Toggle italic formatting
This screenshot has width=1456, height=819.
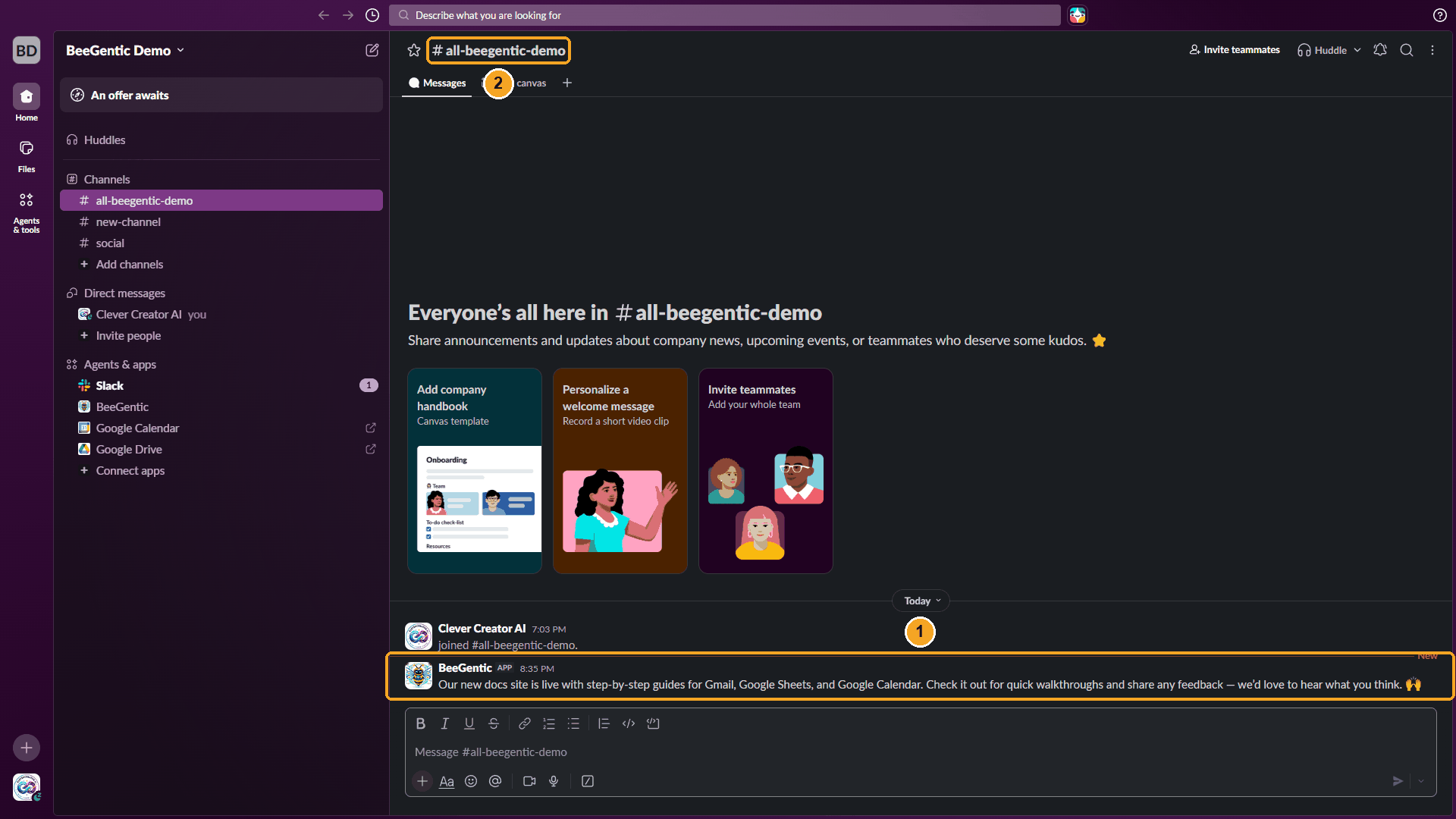coord(445,723)
